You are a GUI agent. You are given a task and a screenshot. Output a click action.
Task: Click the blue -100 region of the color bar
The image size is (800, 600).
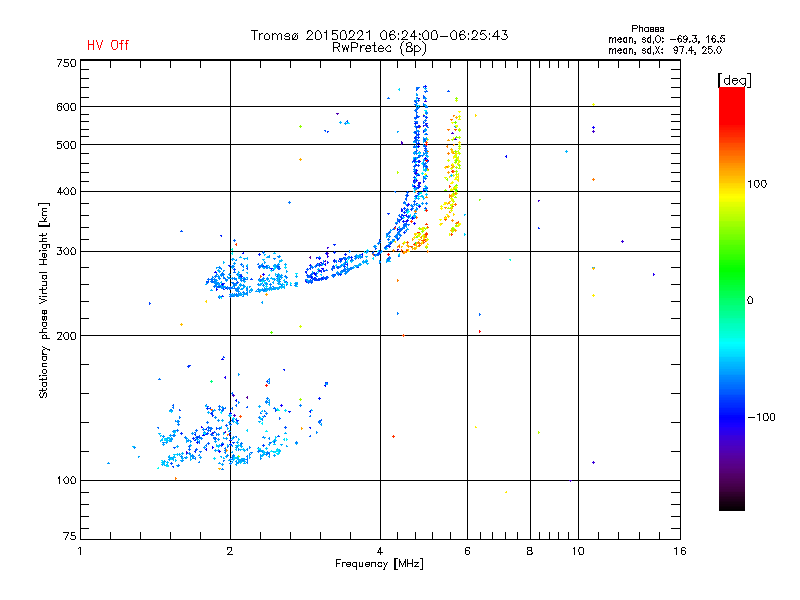pos(732,417)
